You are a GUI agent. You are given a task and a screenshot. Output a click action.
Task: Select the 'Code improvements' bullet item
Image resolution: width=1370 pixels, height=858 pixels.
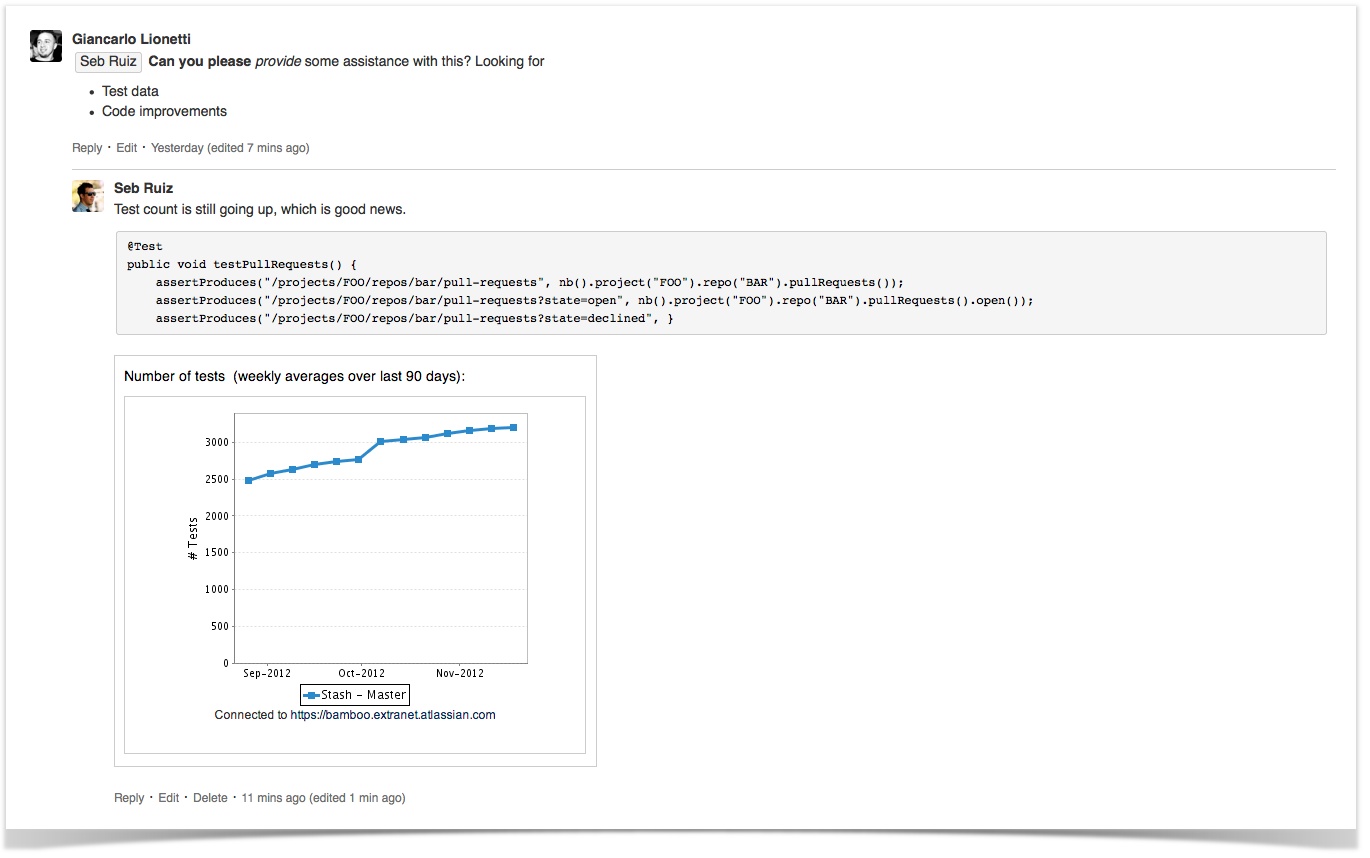click(x=164, y=111)
